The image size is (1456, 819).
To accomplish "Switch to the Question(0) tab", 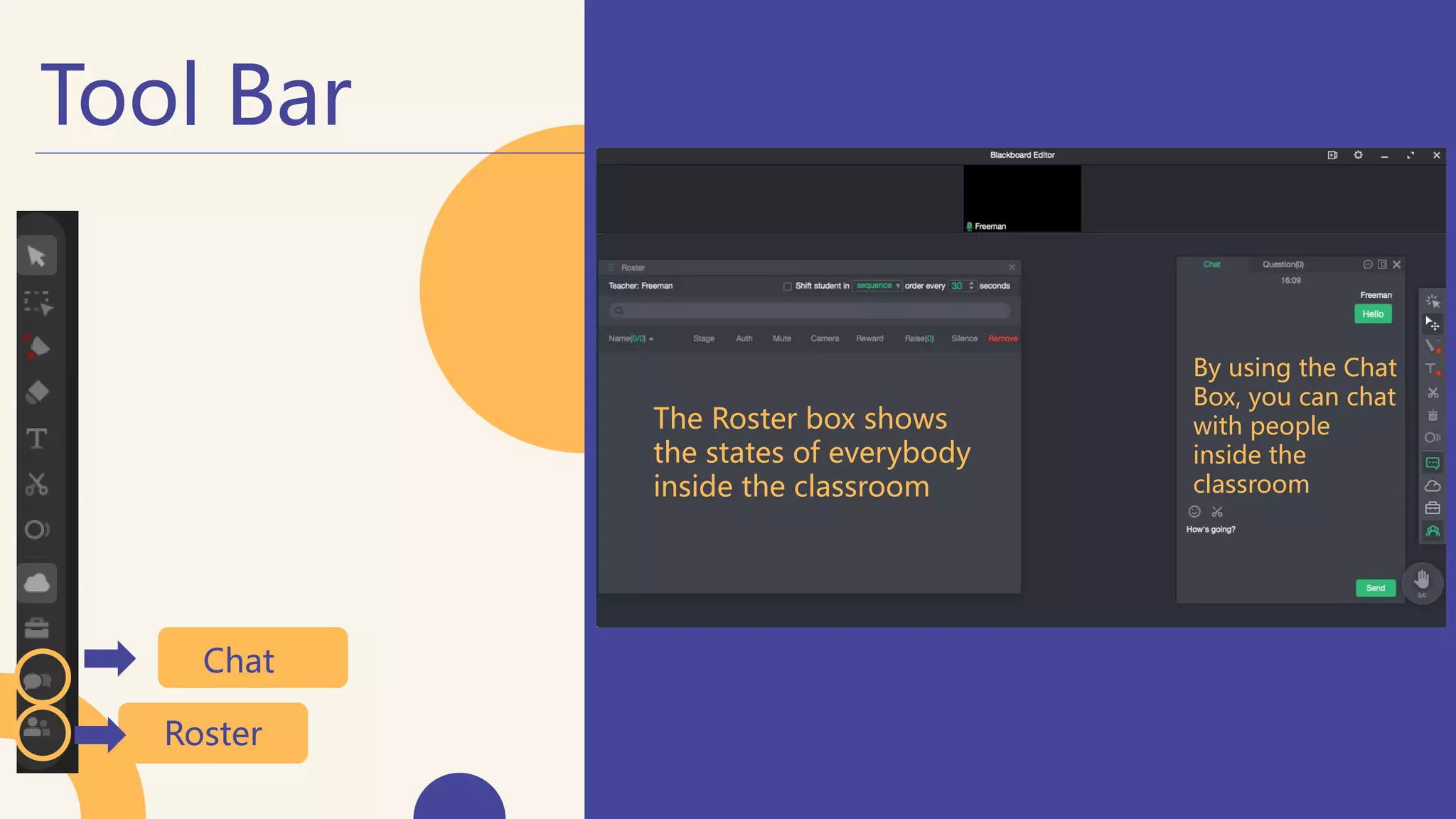I will pos(1283,264).
